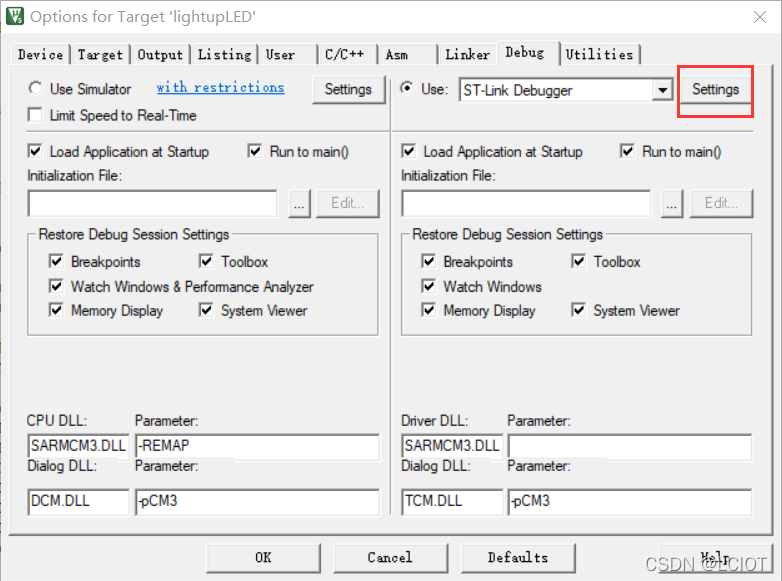
Task: Click the TCM.DLL dialog DLL field
Action: pos(452,501)
